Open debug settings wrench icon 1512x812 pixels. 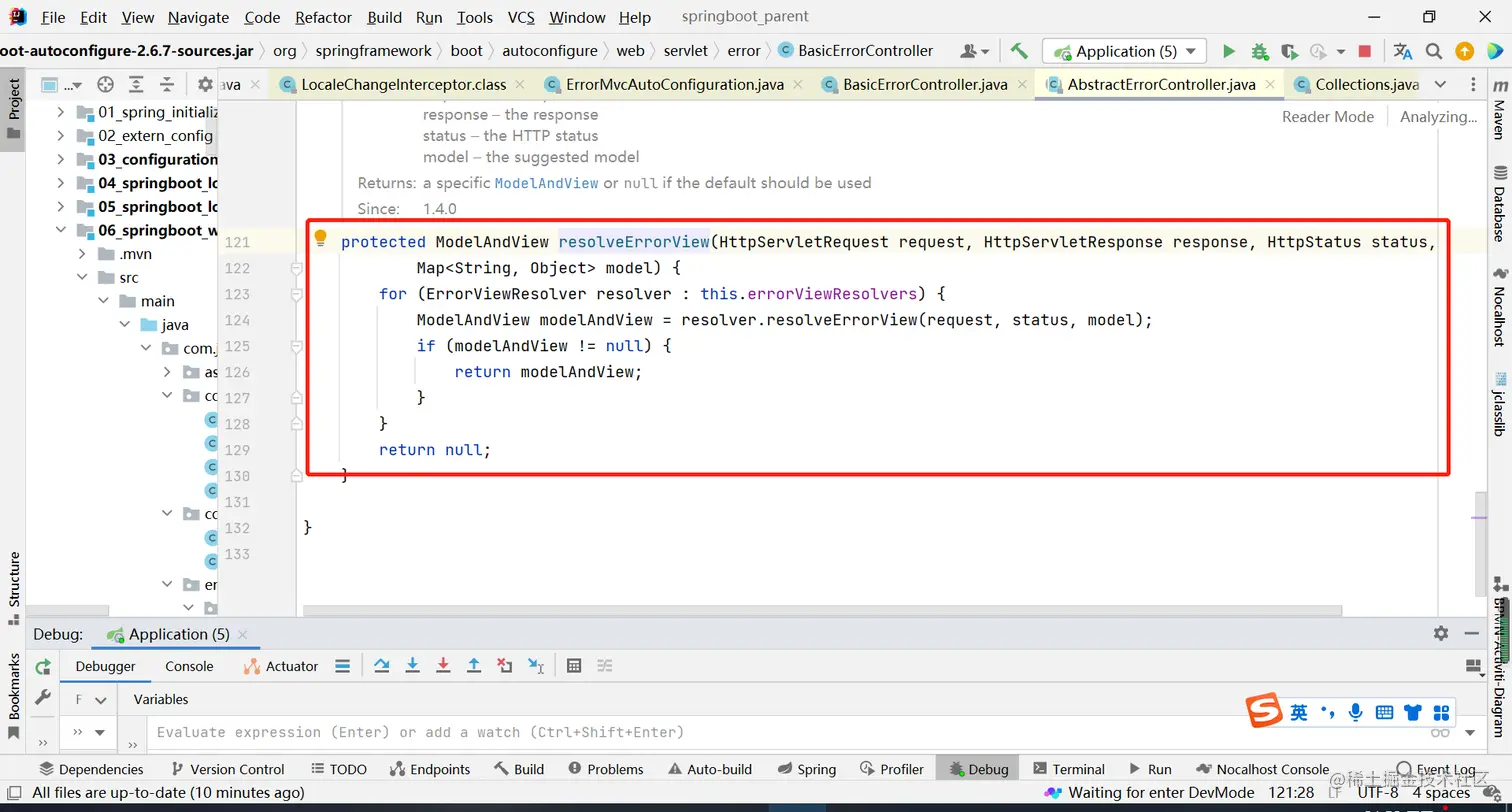43,697
